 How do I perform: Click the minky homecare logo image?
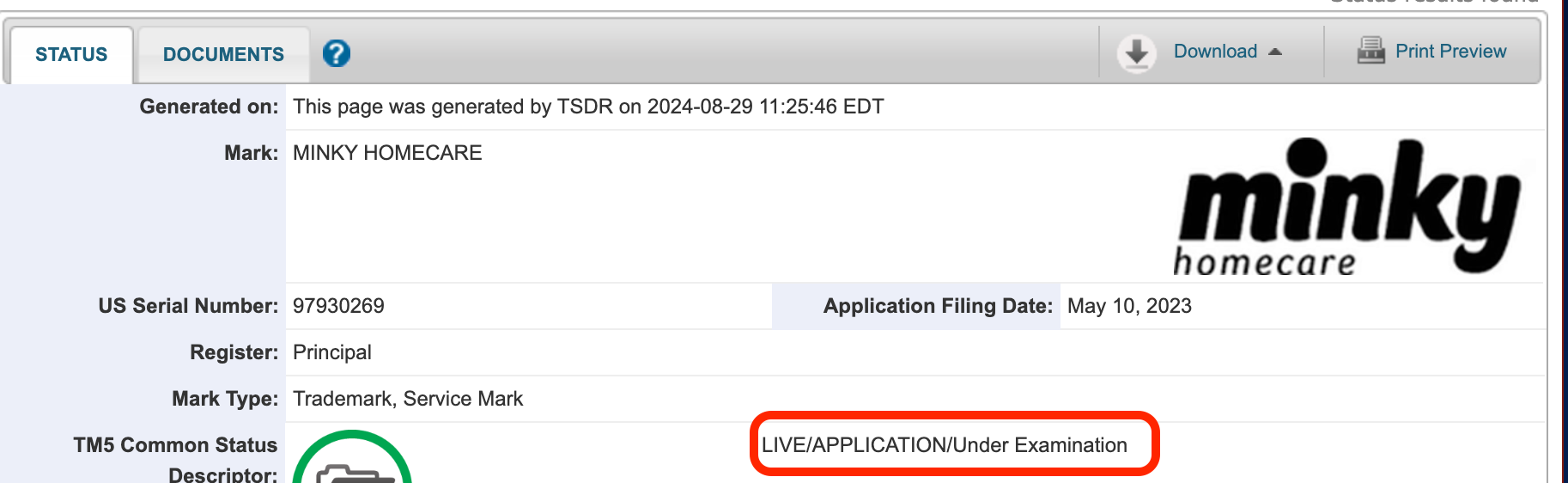click(1346, 206)
